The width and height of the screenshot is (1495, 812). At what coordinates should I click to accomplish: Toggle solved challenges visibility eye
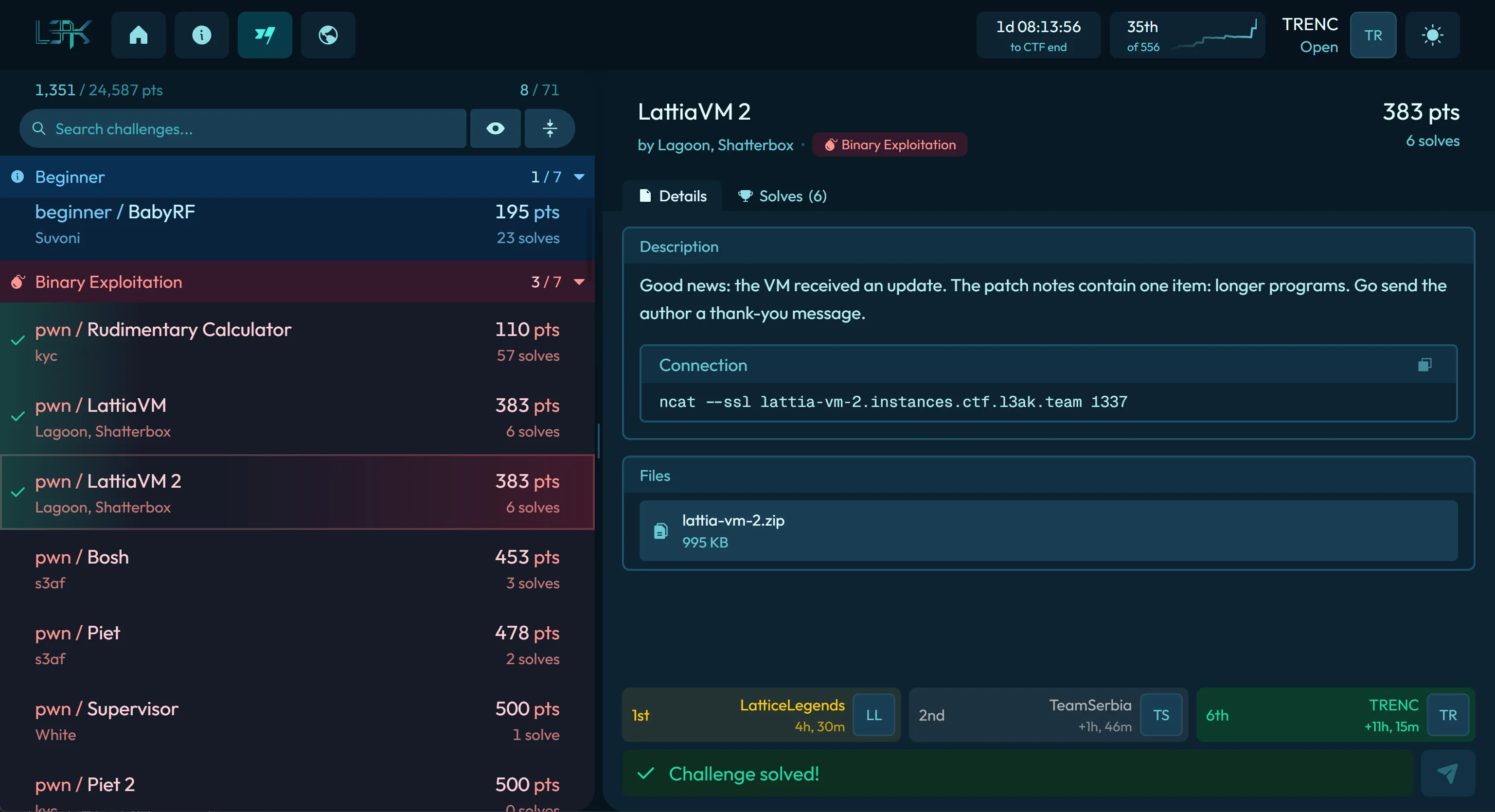(495, 128)
